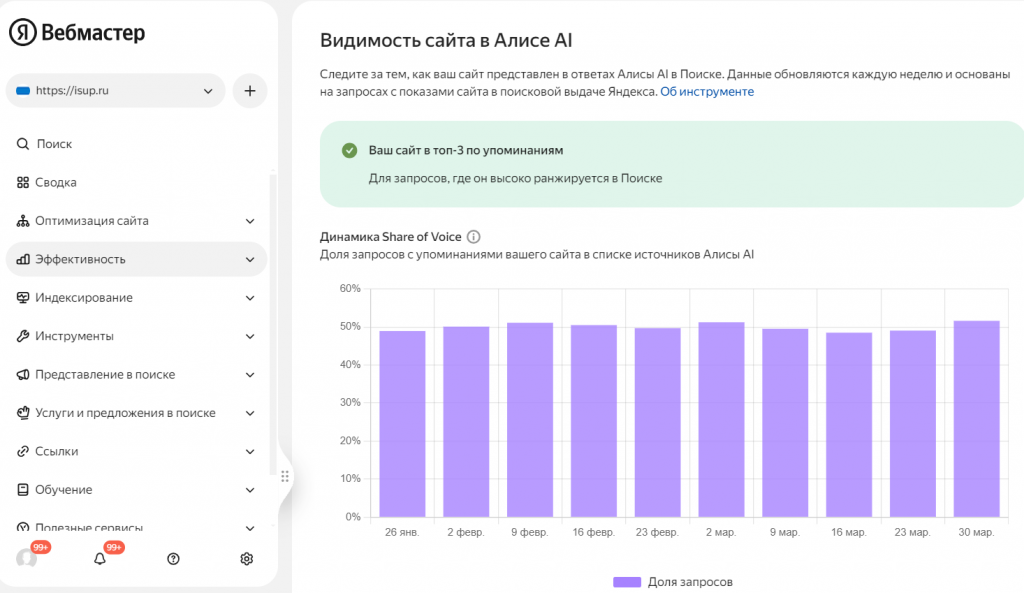
Task: Toggle the Доля запросов legend swatch
Action: point(627,582)
